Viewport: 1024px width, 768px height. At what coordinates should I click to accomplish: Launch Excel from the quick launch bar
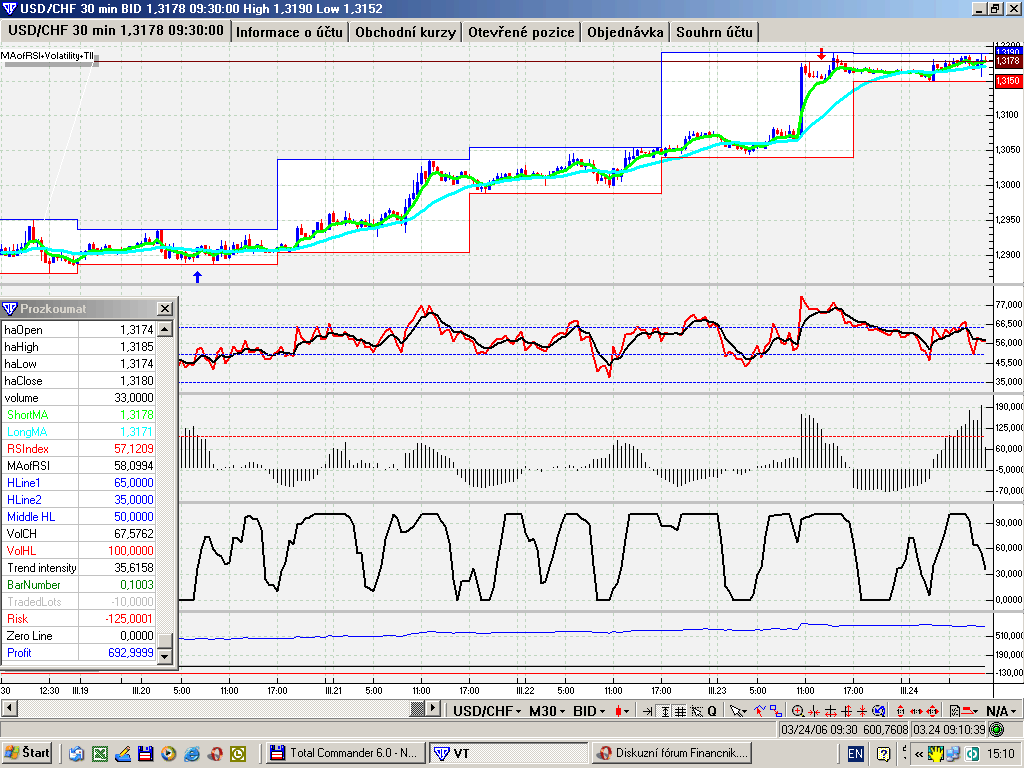point(100,754)
